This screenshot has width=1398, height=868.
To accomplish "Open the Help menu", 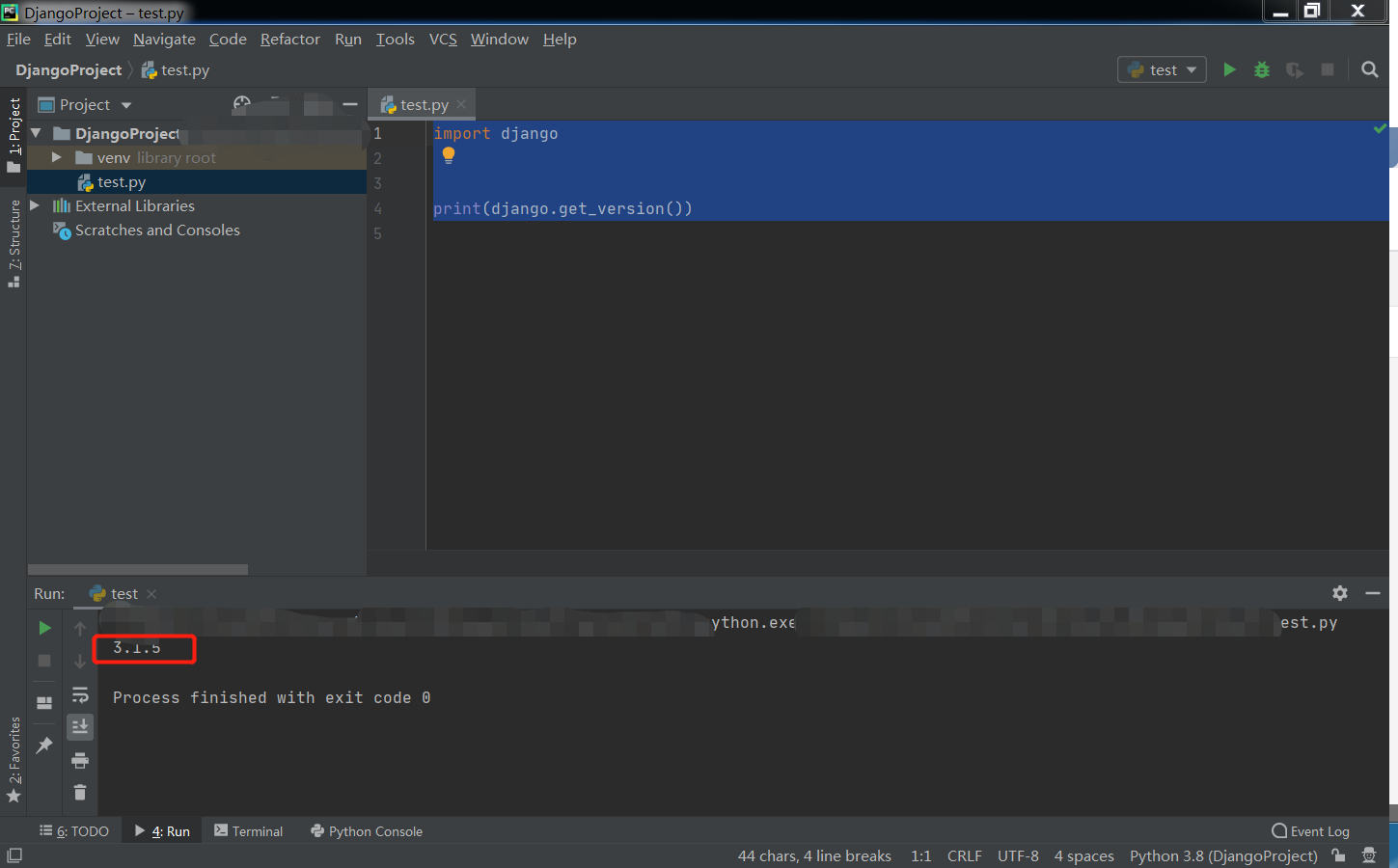I will (560, 39).
